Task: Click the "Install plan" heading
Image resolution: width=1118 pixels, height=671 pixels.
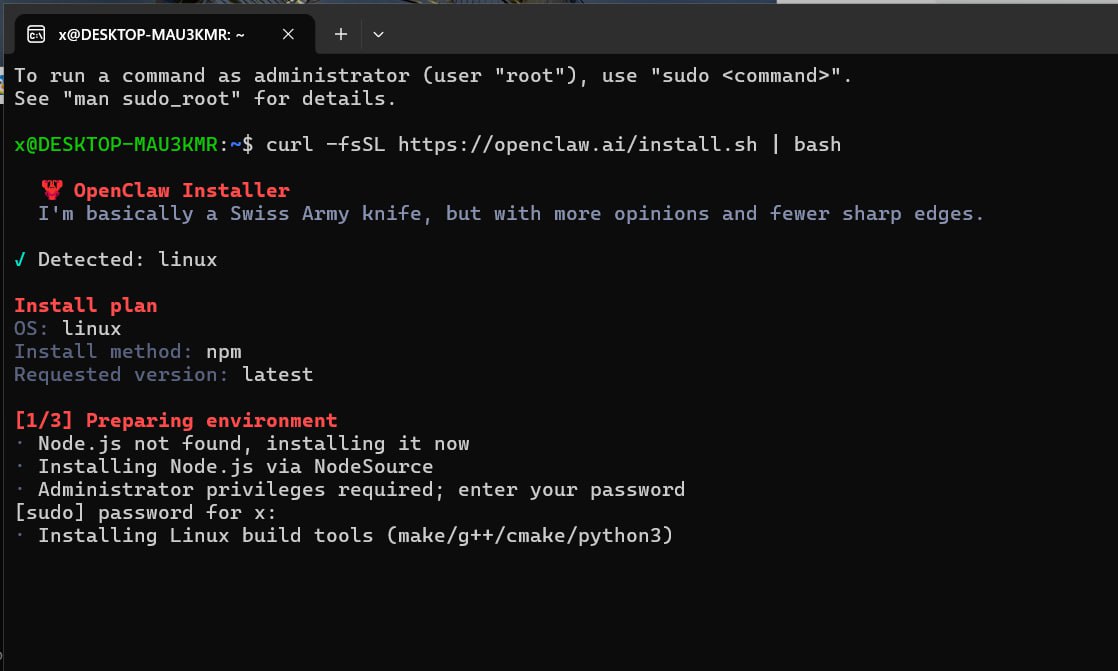Action: (x=85, y=305)
